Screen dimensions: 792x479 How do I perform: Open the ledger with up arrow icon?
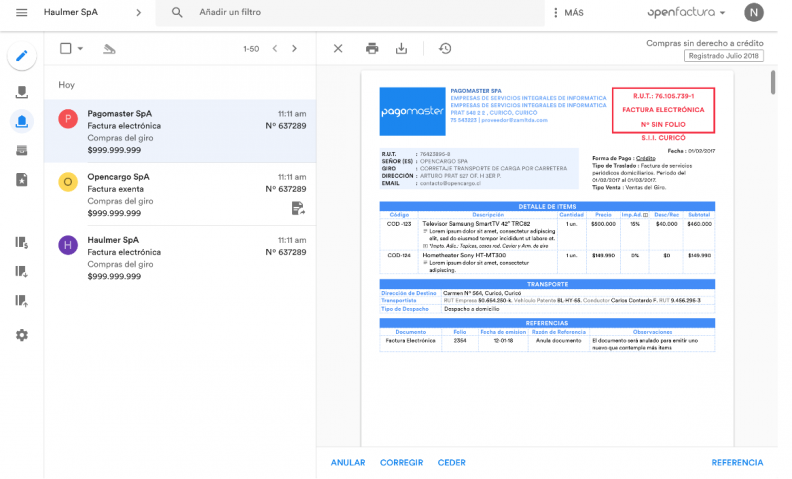coord(22,301)
